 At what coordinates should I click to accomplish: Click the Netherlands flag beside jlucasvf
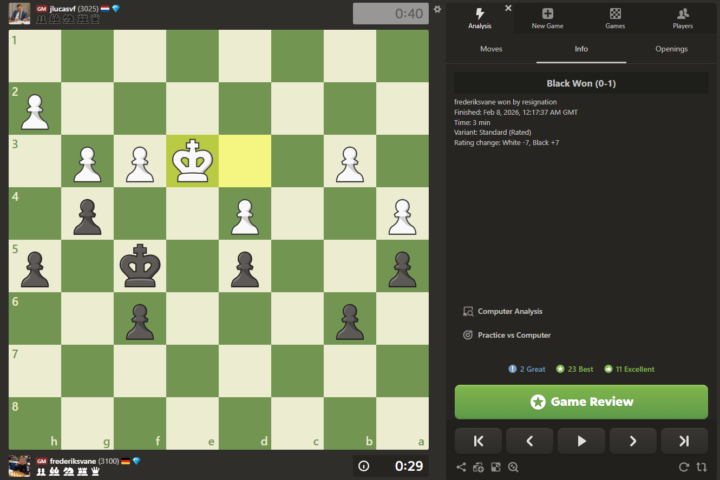click(x=105, y=8)
